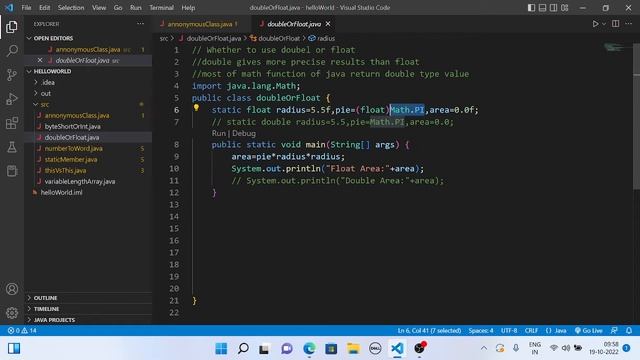Open the Go menu
This screenshot has width=640, height=360.
point(118,8)
